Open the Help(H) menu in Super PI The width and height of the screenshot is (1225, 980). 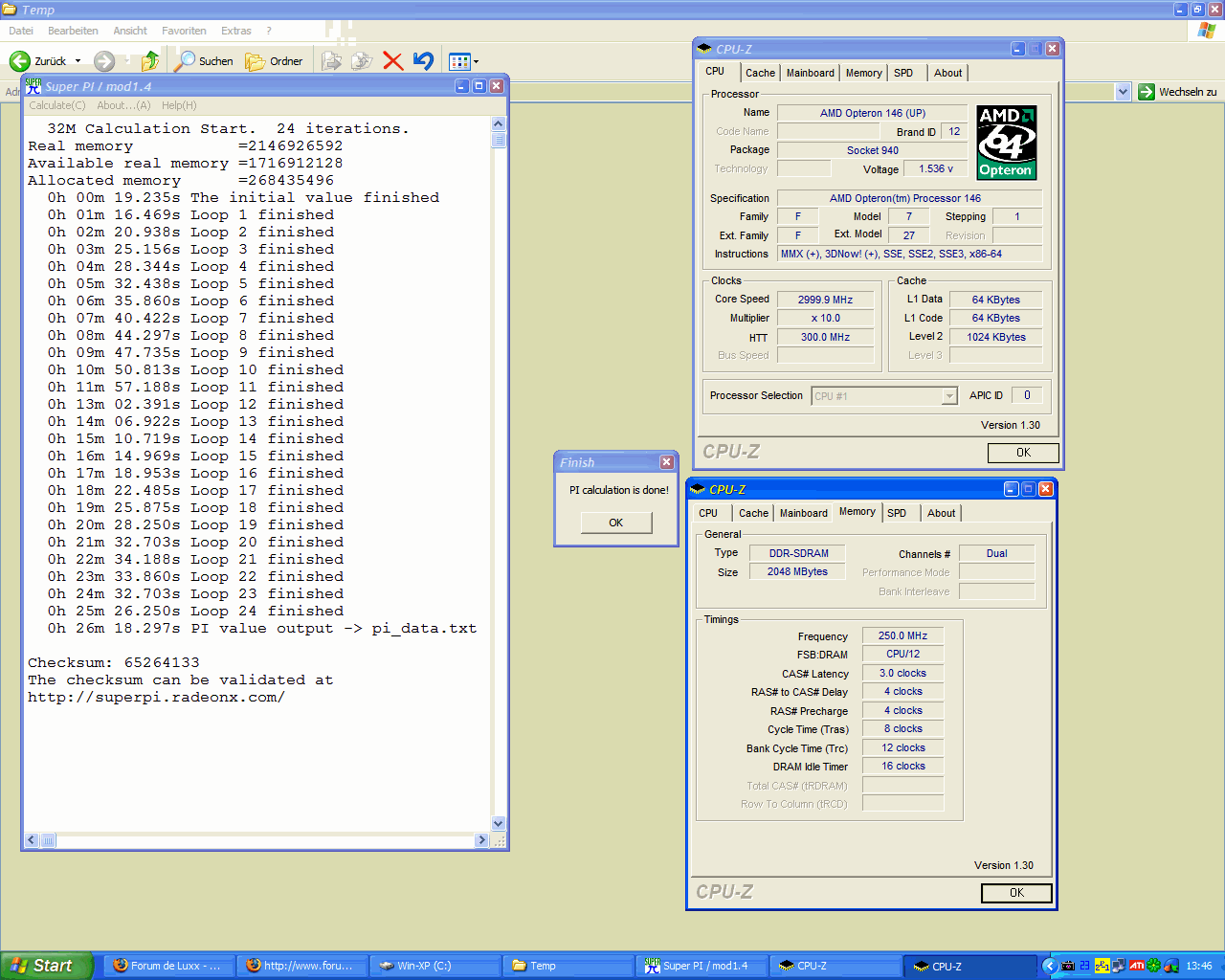pyautogui.click(x=179, y=105)
